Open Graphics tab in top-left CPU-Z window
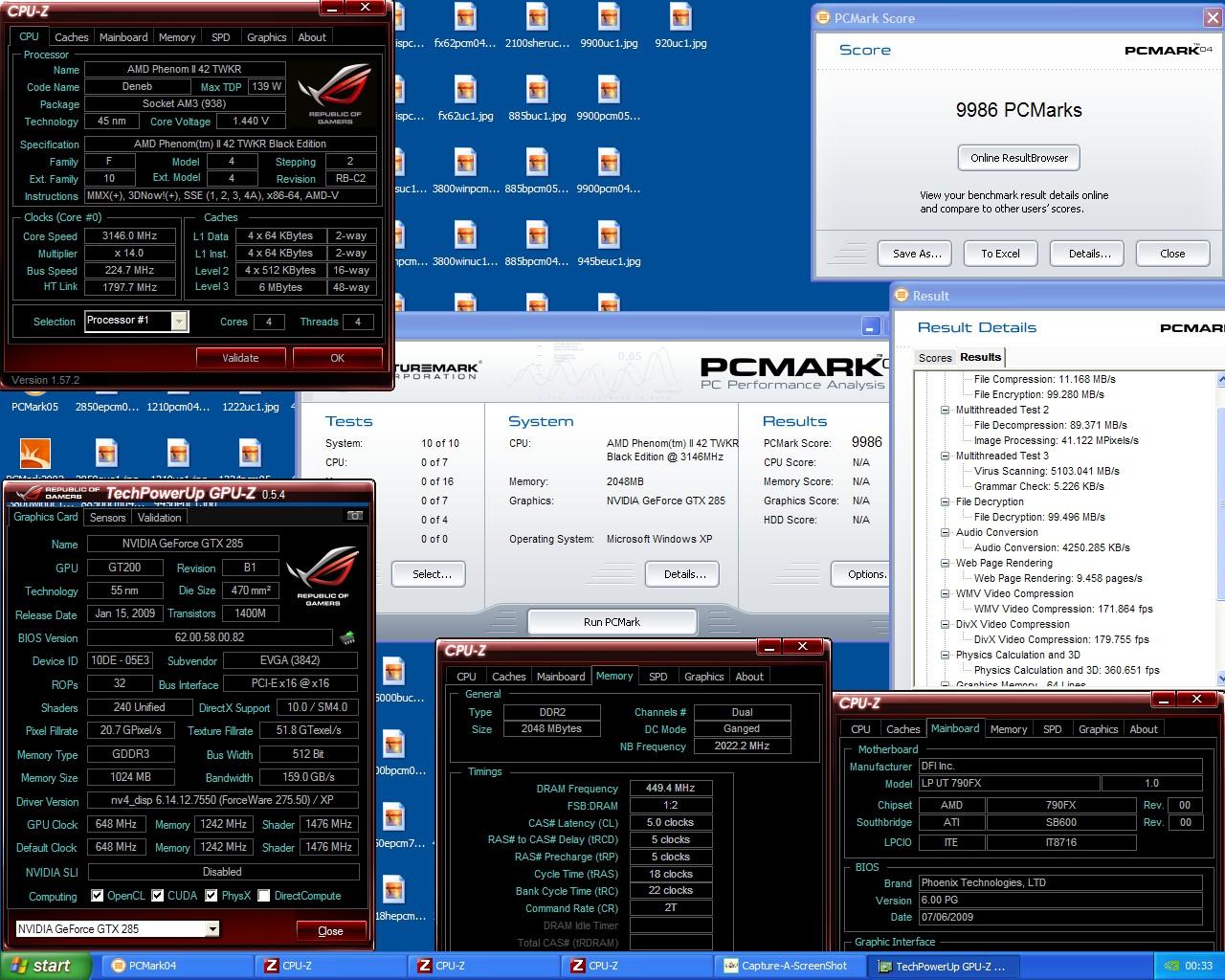Screen dimensions: 1225x980 click(x=266, y=37)
